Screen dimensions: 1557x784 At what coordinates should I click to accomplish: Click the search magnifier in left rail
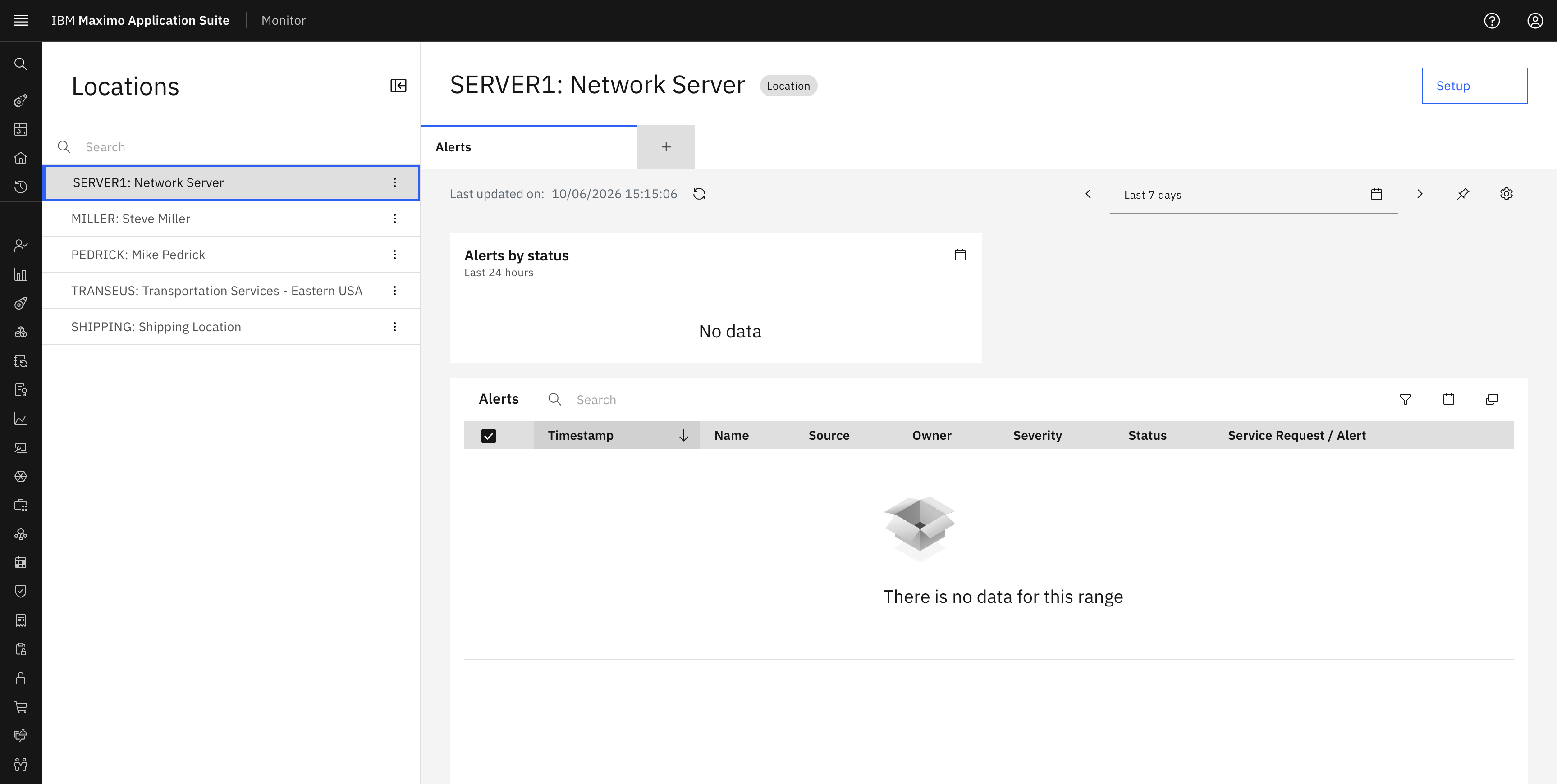click(21, 64)
